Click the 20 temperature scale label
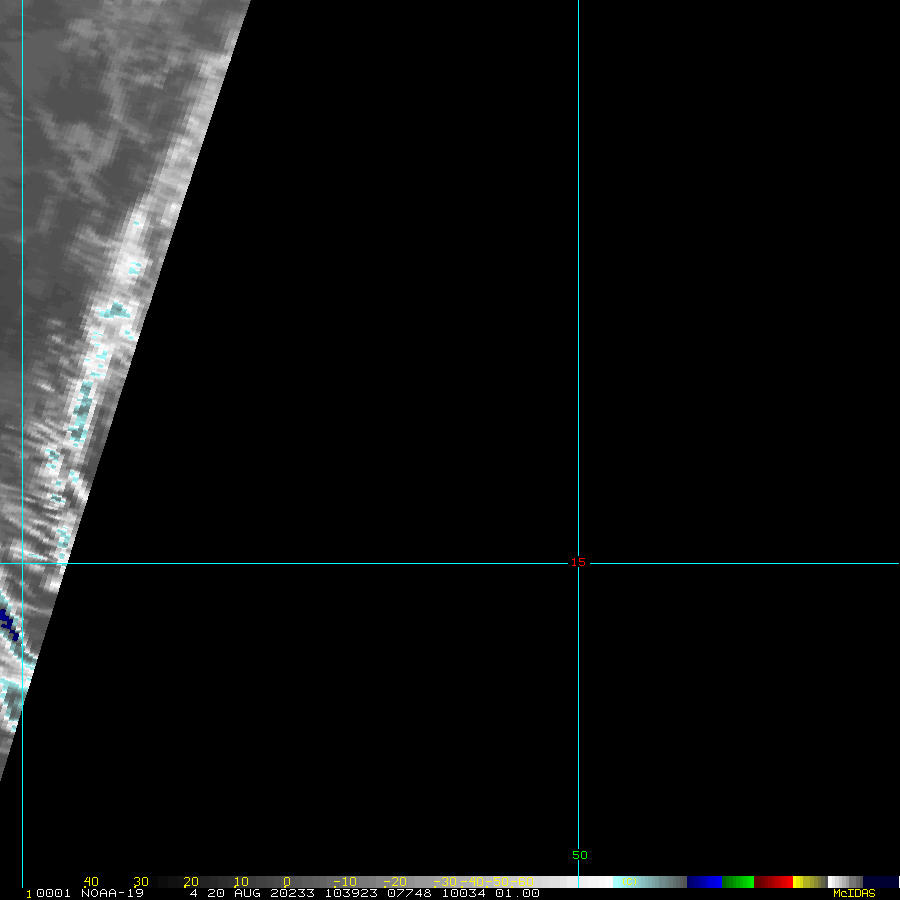Image resolution: width=900 pixels, height=900 pixels. click(191, 882)
